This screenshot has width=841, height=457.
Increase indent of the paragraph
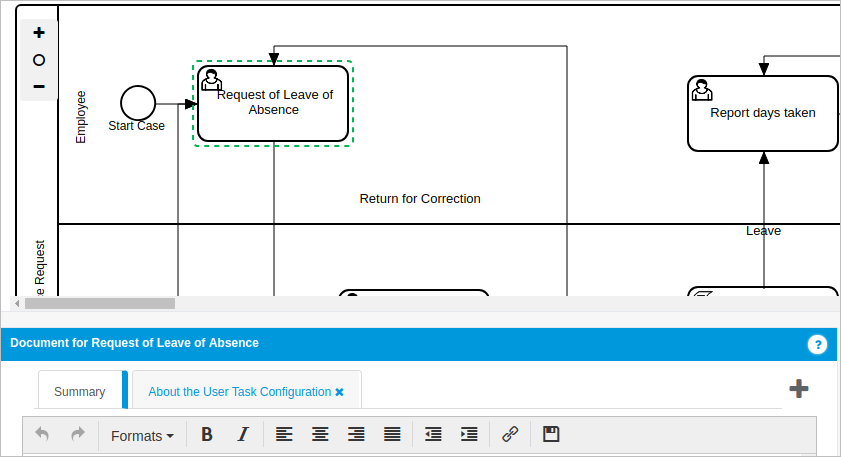(468, 434)
